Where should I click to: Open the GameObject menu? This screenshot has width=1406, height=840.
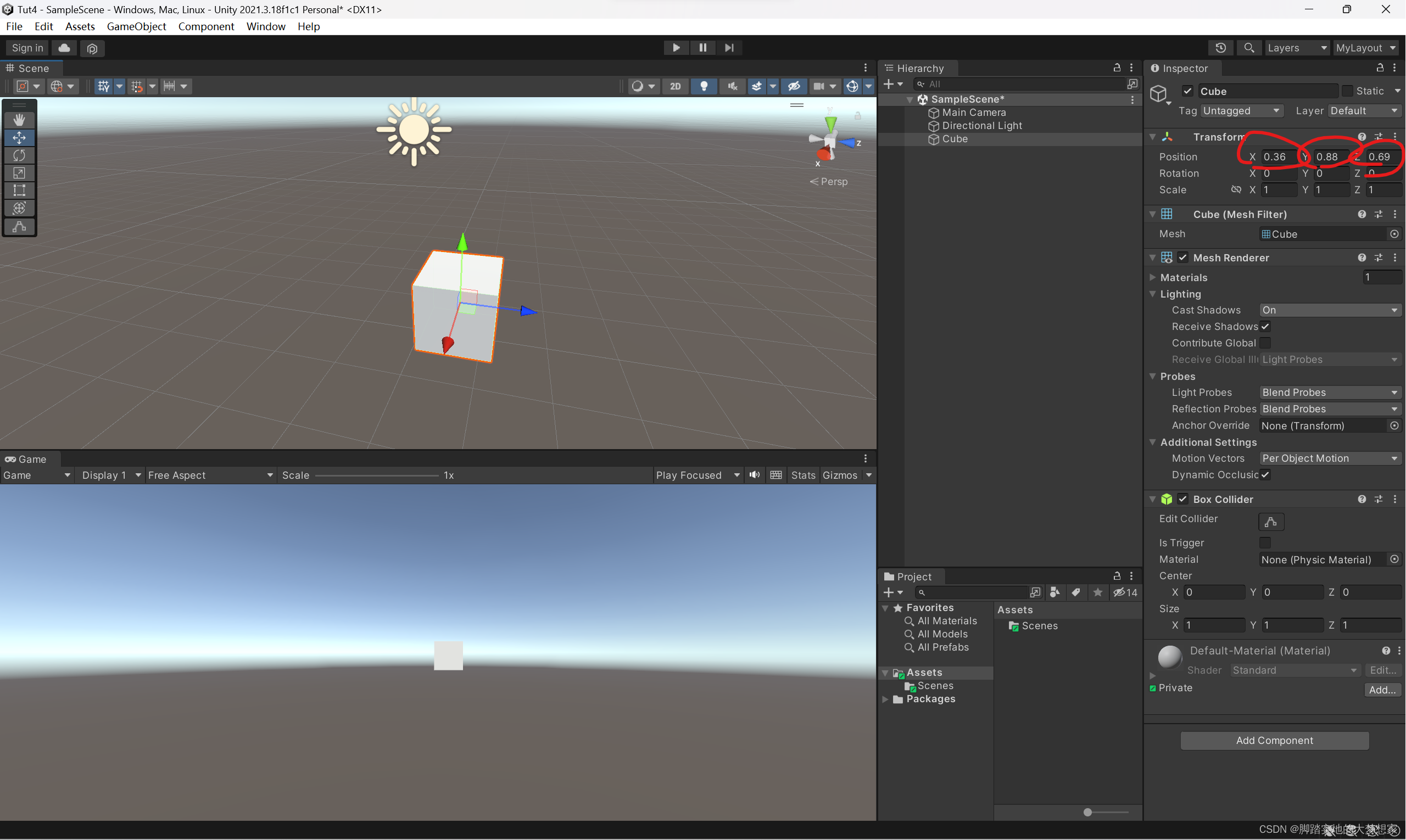136,26
